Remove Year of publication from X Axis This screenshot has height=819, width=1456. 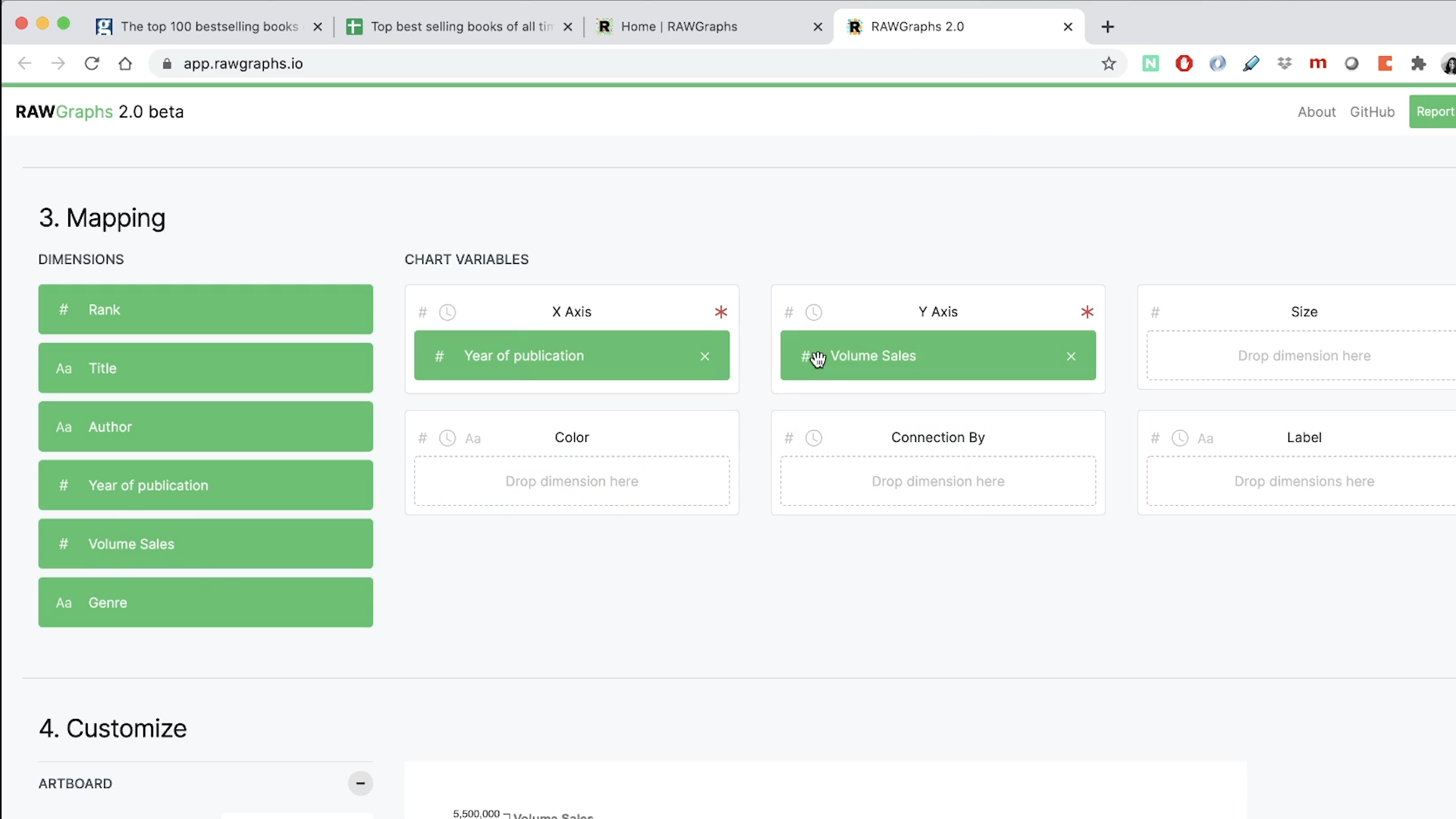tap(704, 356)
